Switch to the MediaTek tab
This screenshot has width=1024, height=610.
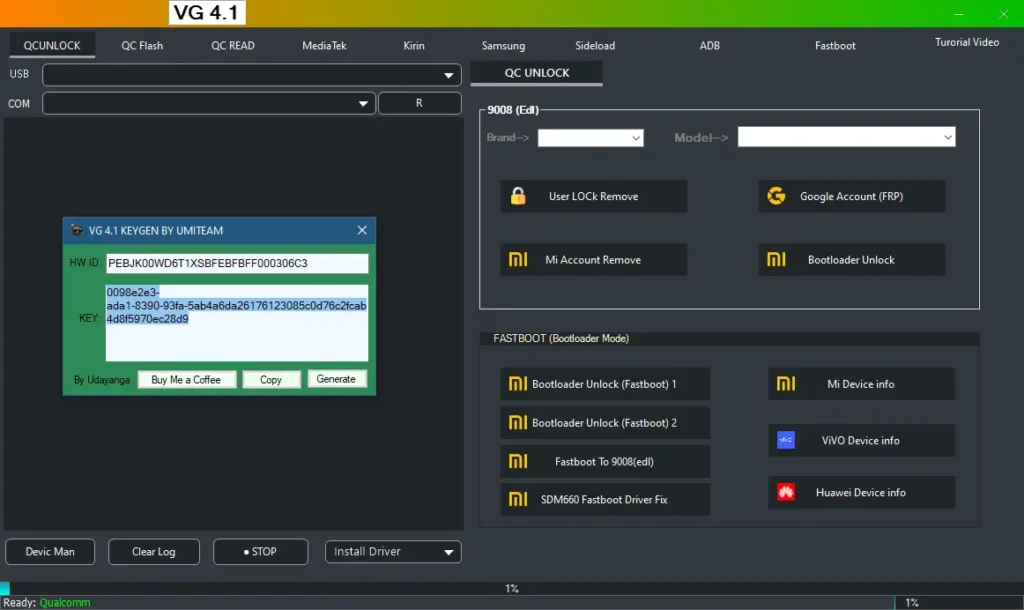[x=324, y=46]
